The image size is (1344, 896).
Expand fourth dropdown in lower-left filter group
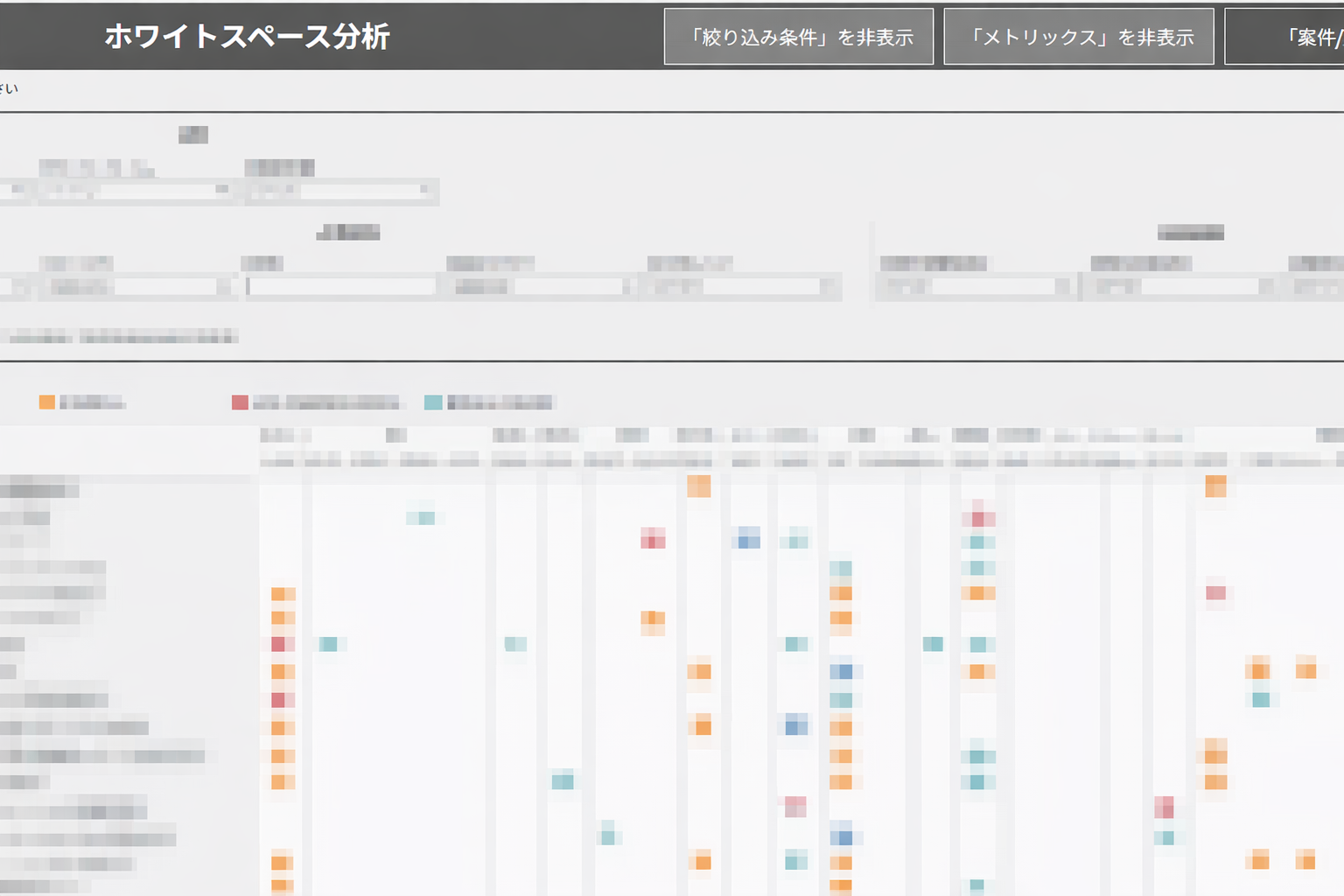click(x=742, y=287)
